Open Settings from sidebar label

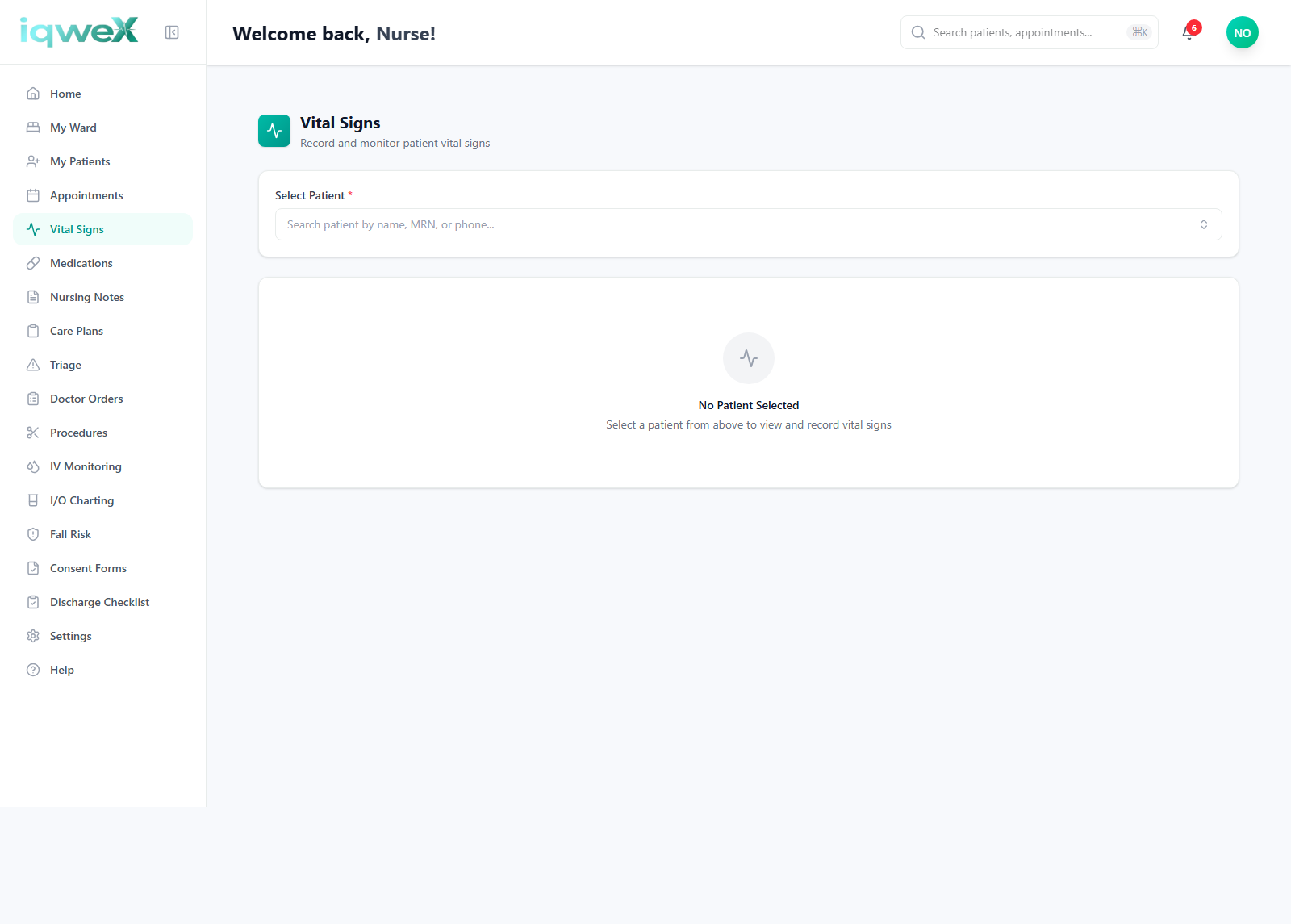click(x=71, y=636)
